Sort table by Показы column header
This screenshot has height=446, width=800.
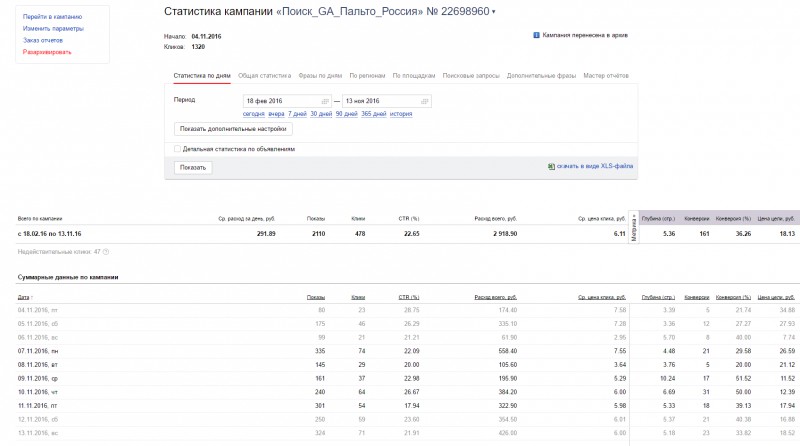pyautogui.click(x=316, y=297)
